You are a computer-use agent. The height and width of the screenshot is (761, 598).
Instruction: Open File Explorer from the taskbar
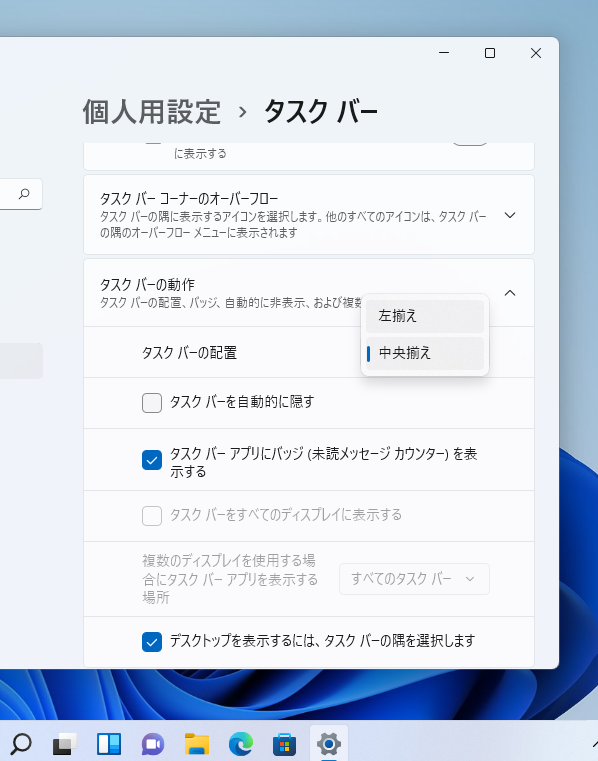tap(197, 744)
